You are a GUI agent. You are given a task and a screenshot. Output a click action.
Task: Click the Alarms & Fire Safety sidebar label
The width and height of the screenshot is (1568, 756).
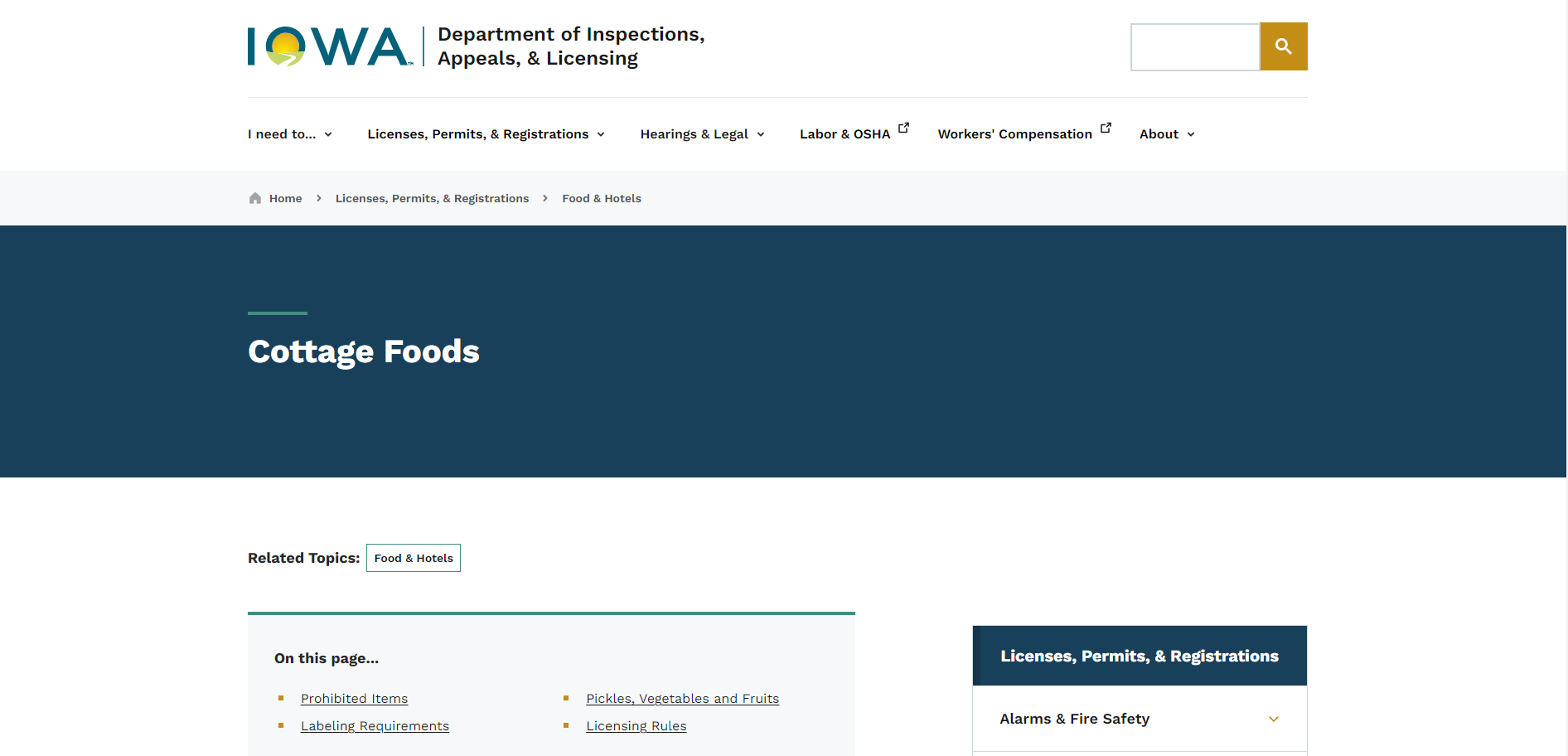click(x=1074, y=719)
